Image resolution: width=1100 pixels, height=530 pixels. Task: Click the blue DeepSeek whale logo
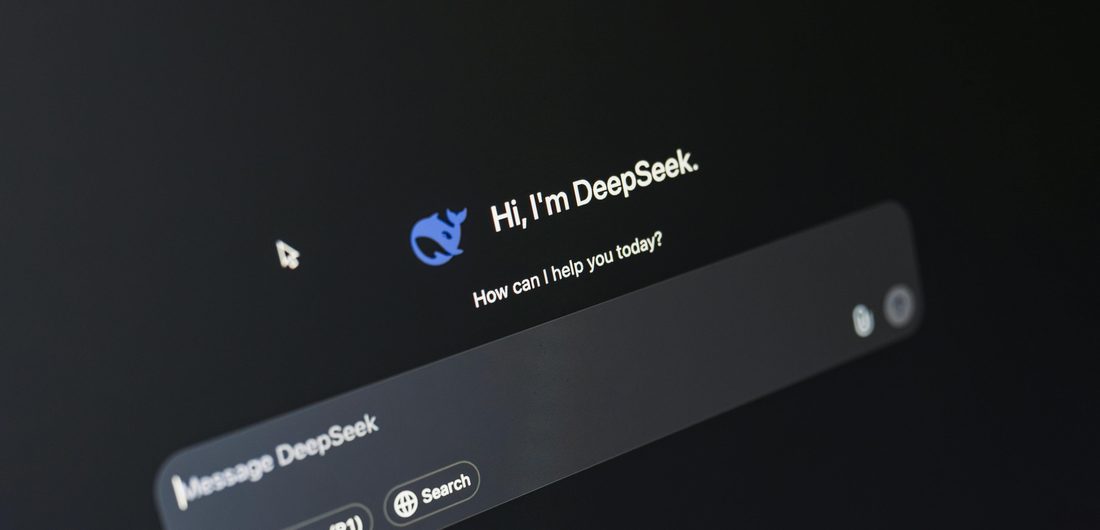(437, 237)
